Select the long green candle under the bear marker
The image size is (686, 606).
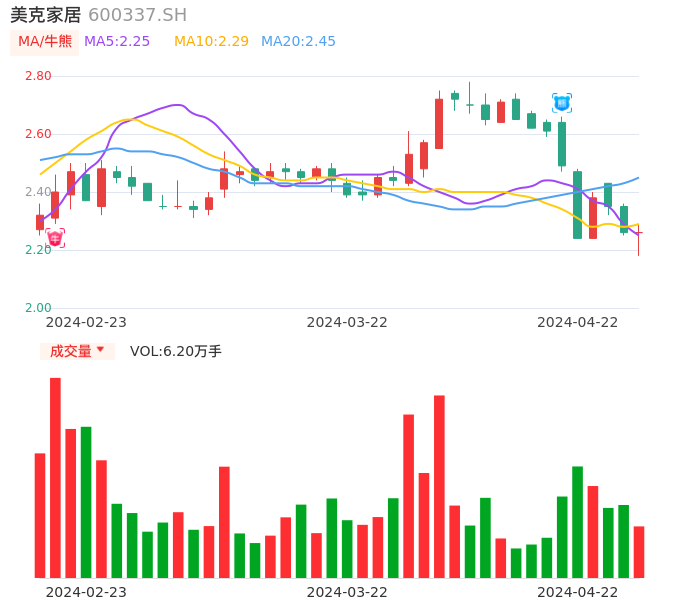click(x=577, y=204)
